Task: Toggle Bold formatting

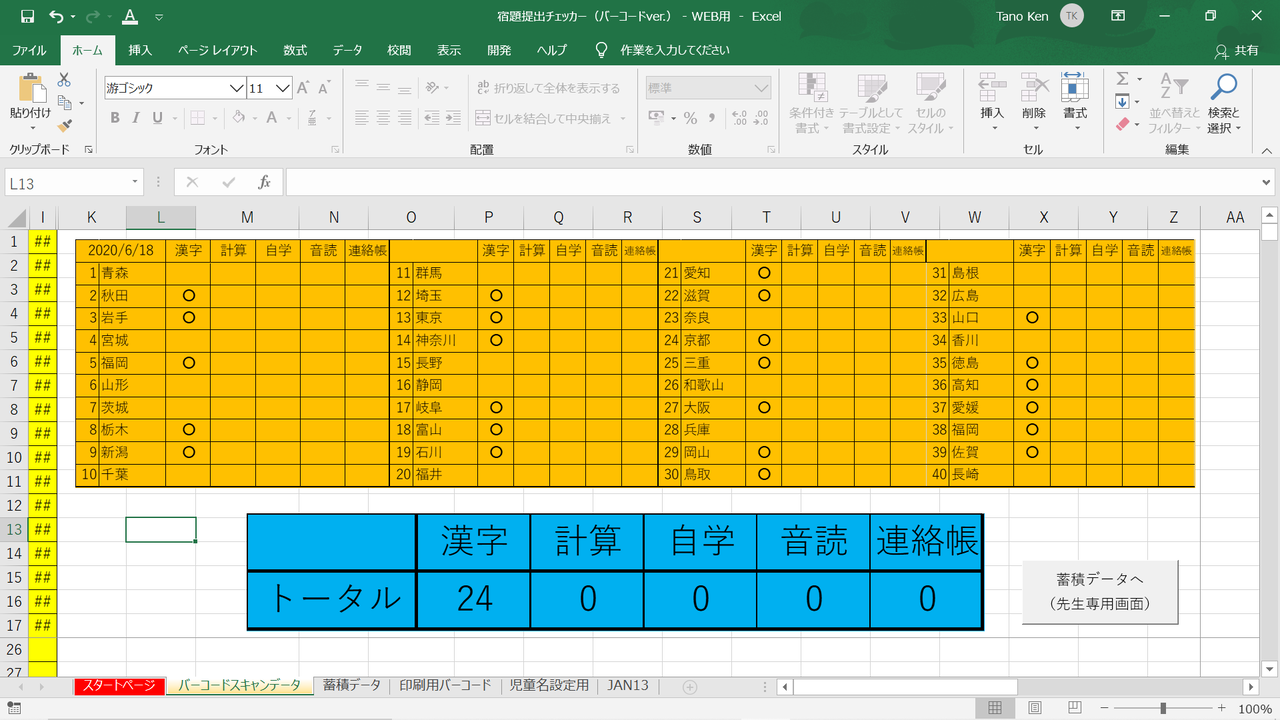Action: coord(115,118)
